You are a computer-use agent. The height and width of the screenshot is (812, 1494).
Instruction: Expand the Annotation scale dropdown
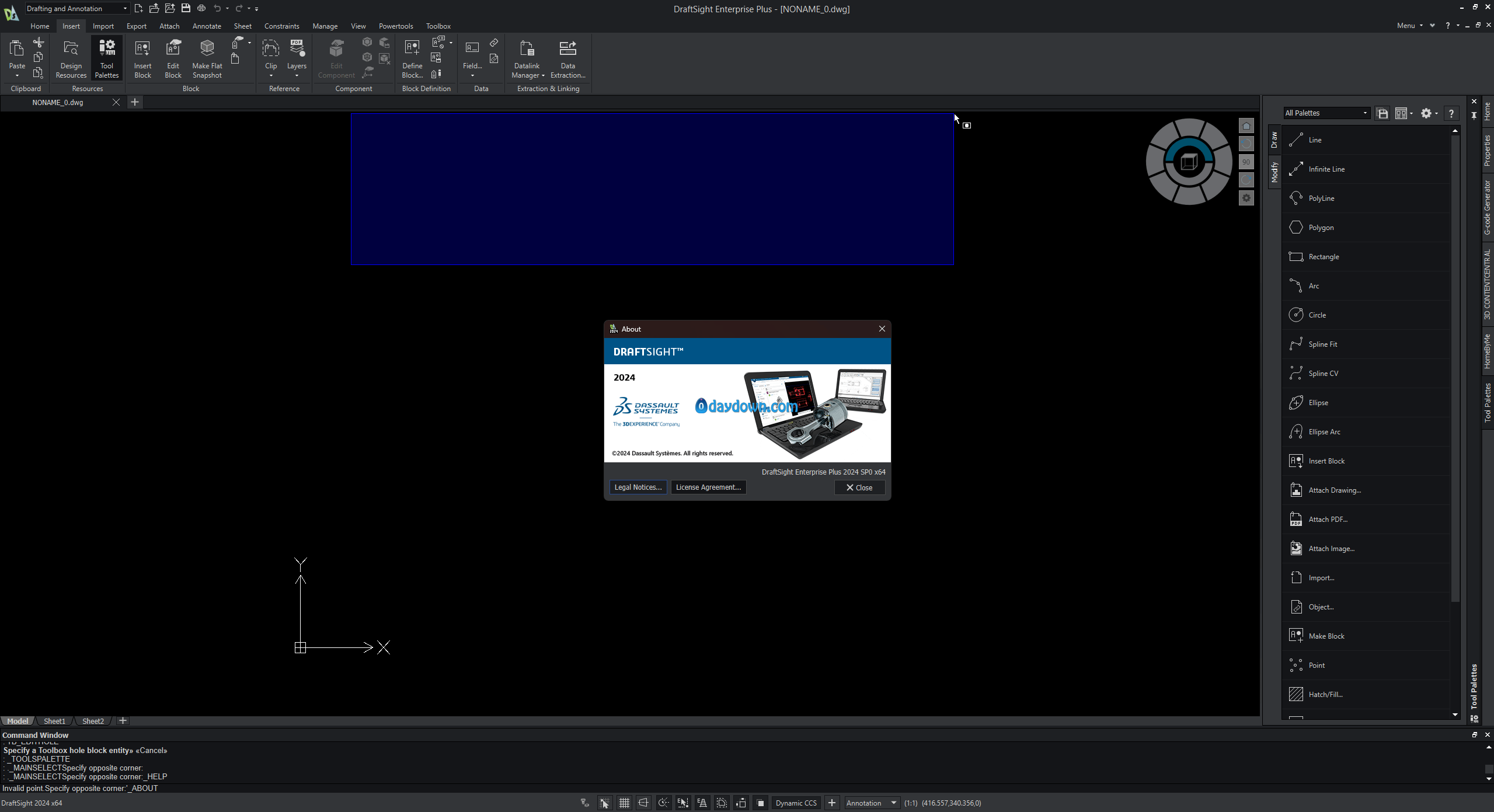(893, 803)
